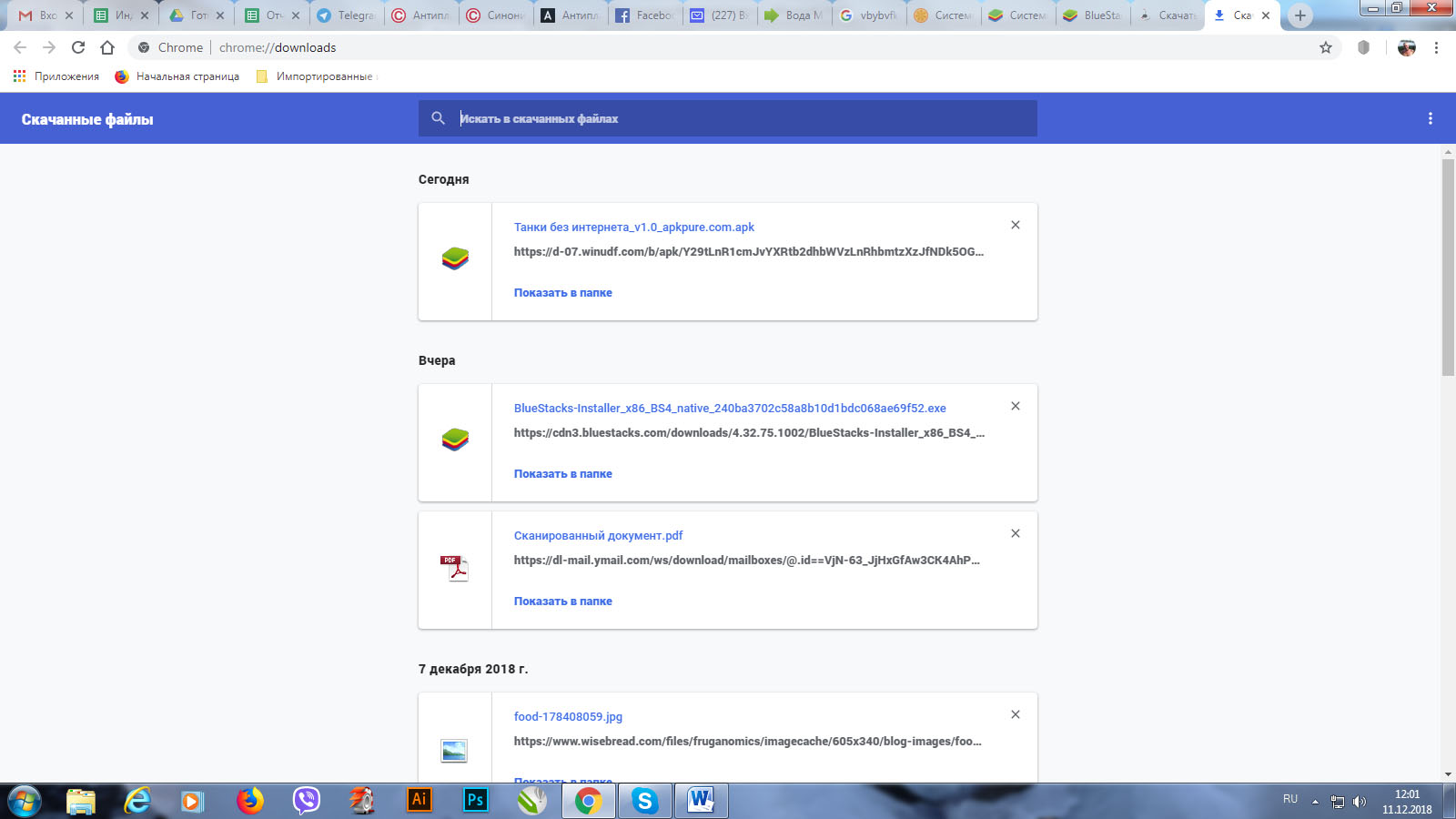Open the downloads page three-dot menu

click(1430, 118)
